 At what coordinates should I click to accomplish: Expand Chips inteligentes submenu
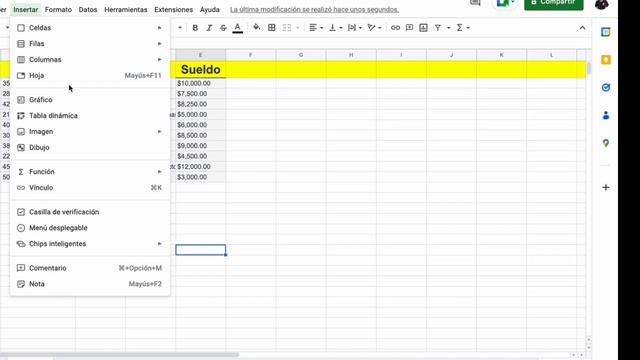pyautogui.click(x=90, y=244)
